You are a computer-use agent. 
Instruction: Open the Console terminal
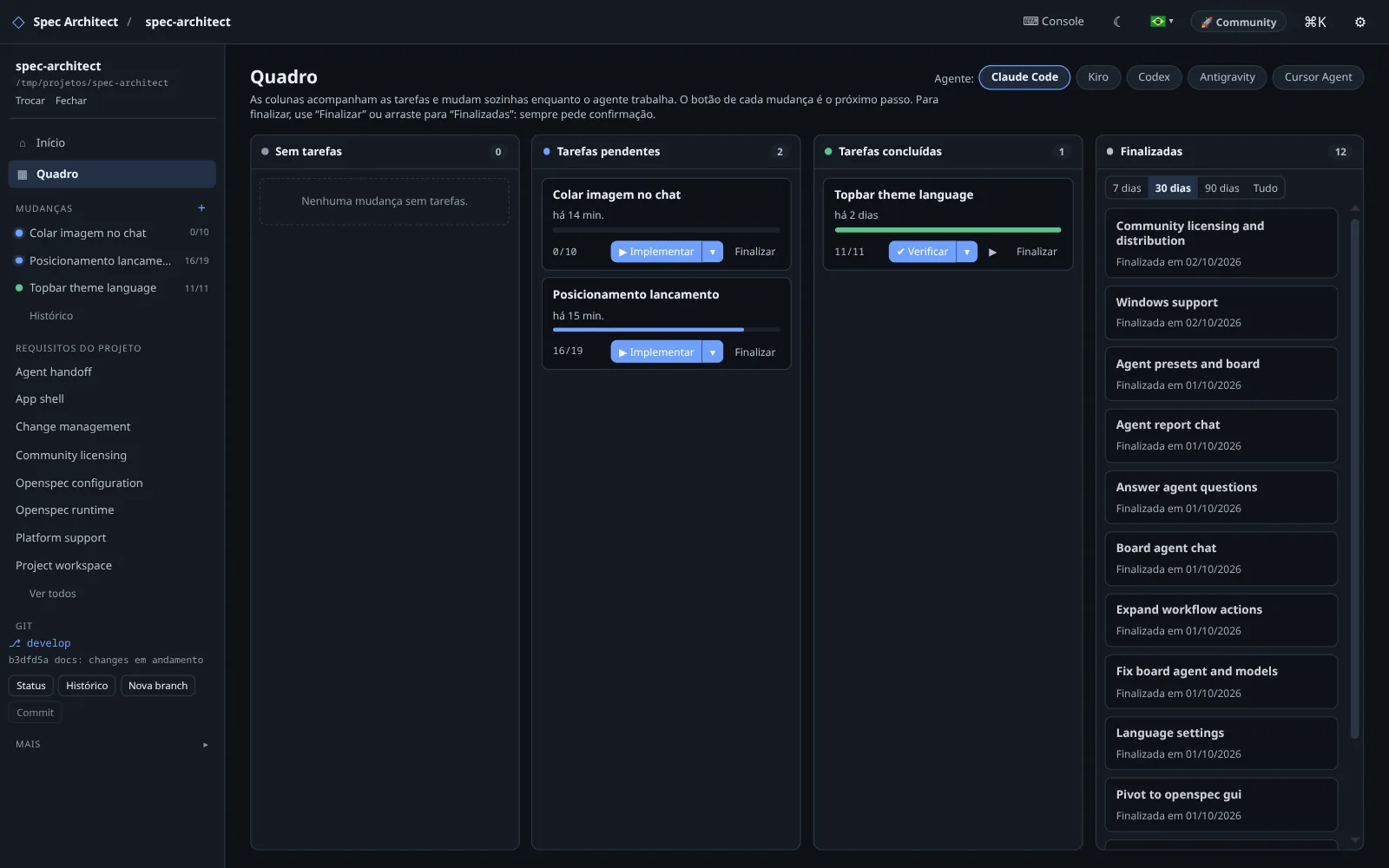[1053, 22]
